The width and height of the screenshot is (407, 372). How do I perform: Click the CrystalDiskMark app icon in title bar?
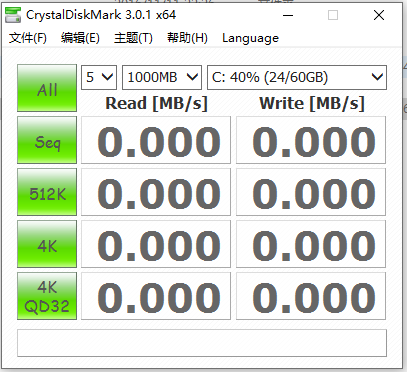pyautogui.click(x=13, y=15)
